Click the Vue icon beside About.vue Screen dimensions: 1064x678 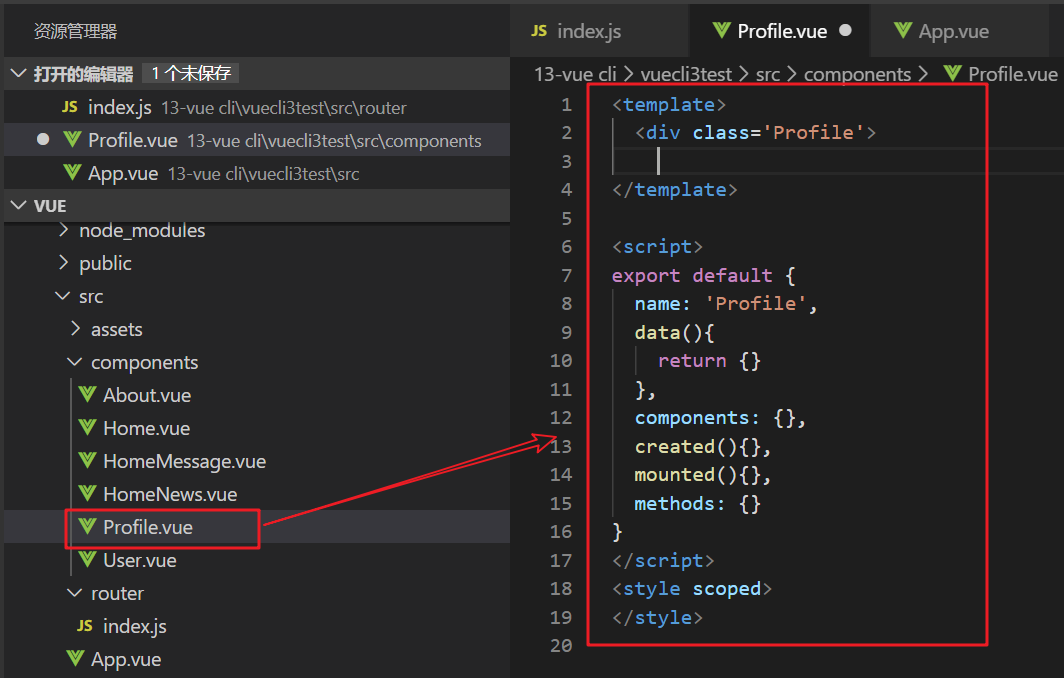88,395
